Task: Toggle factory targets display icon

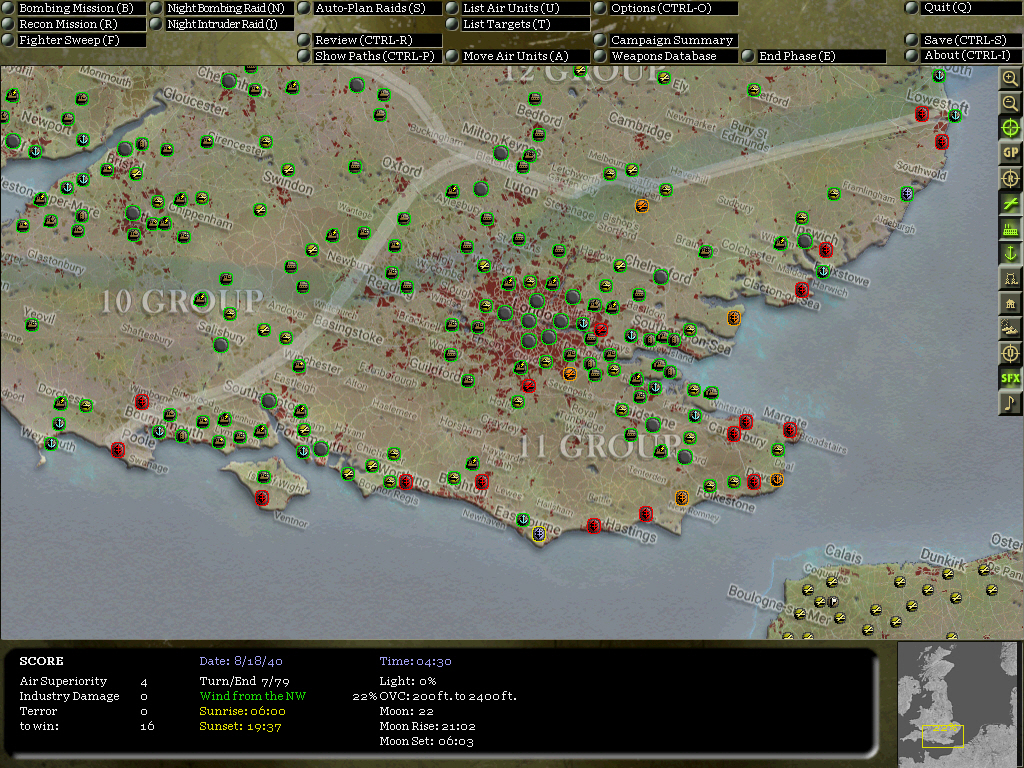Action: tap(1010, 229)
